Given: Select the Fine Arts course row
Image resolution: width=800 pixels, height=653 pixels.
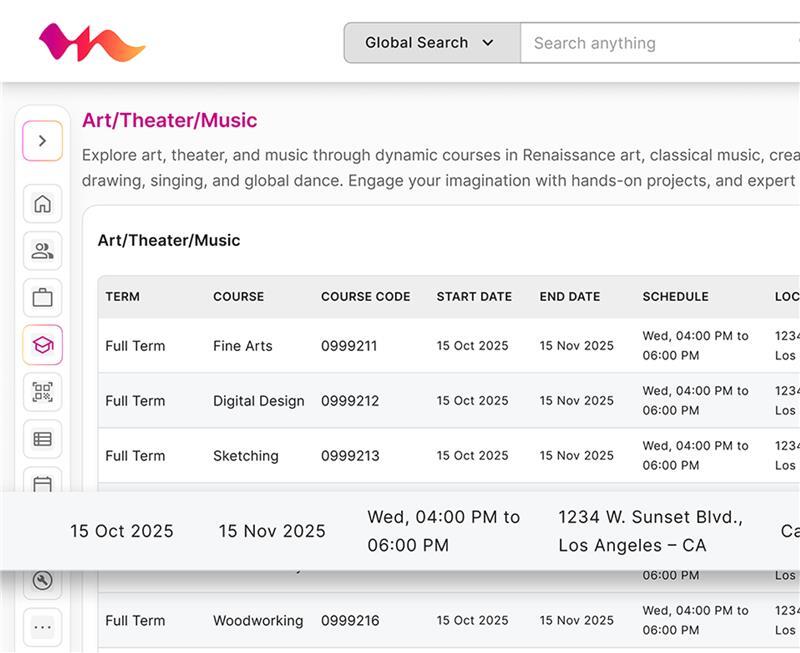Looking at the screenshot, I should coord(242,346).
